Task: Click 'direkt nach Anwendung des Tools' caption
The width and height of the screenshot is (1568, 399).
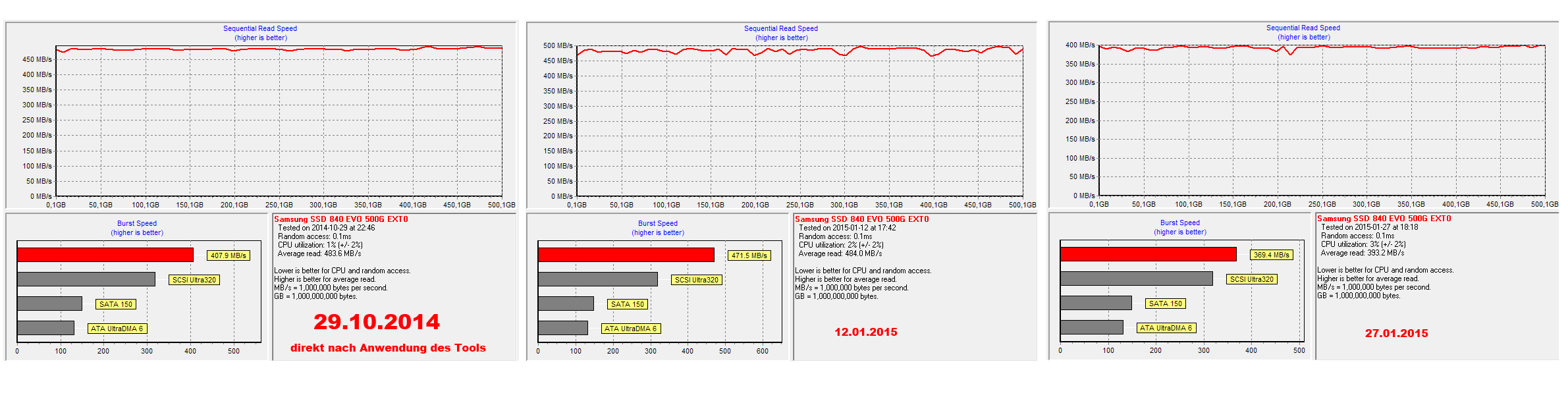Action: 388,348
